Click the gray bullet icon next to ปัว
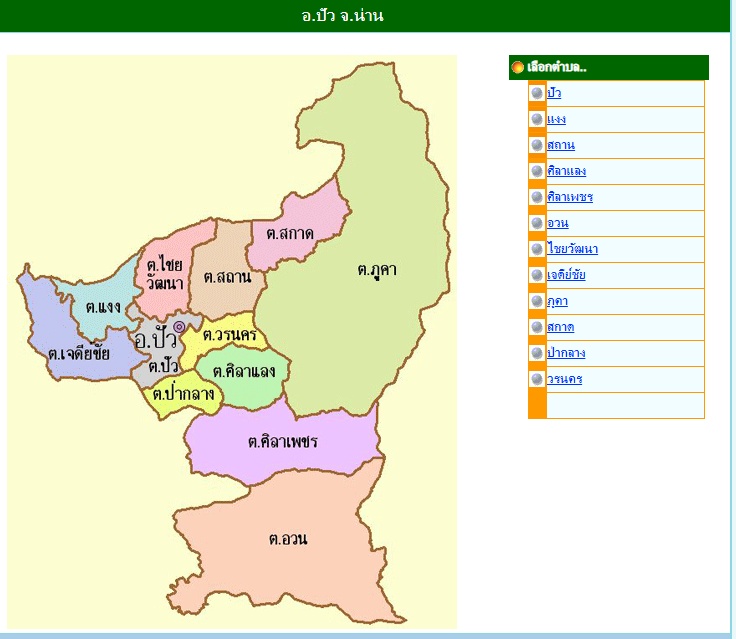 (x=537, y=93)
